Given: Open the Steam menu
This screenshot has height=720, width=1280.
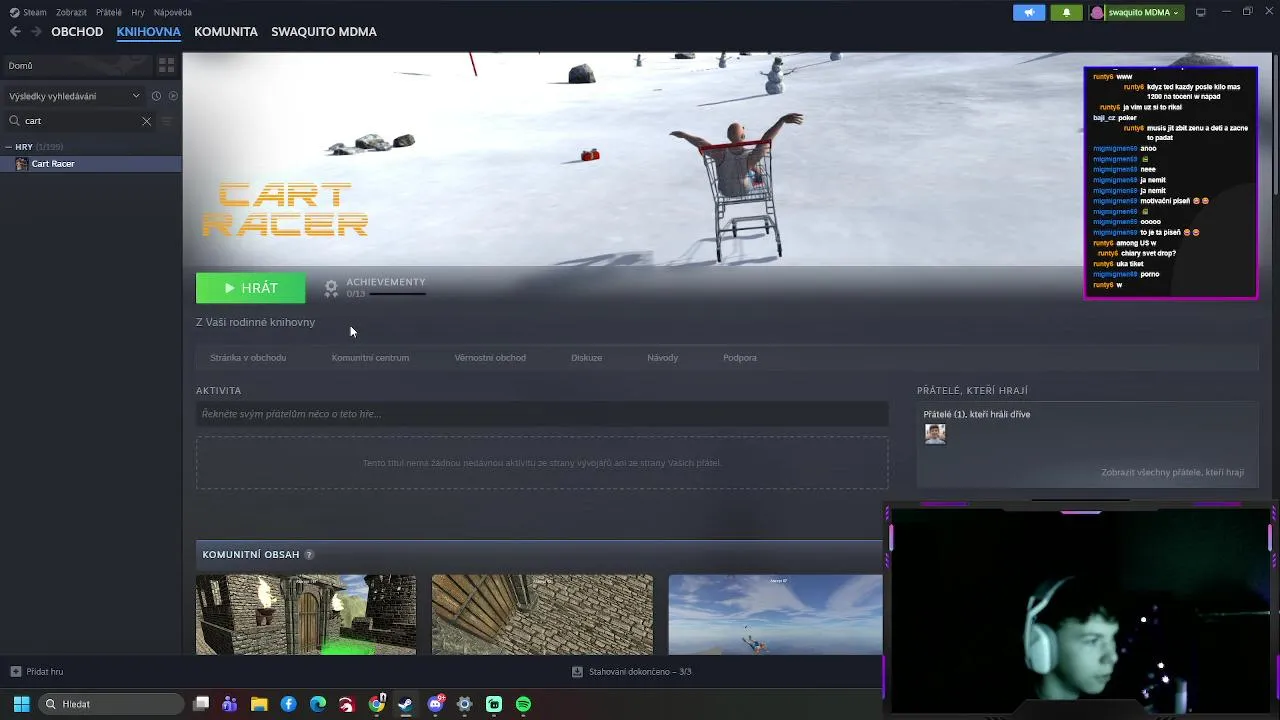Looking at the screenshot, I should pyautogui.click(x=28, y=12).
